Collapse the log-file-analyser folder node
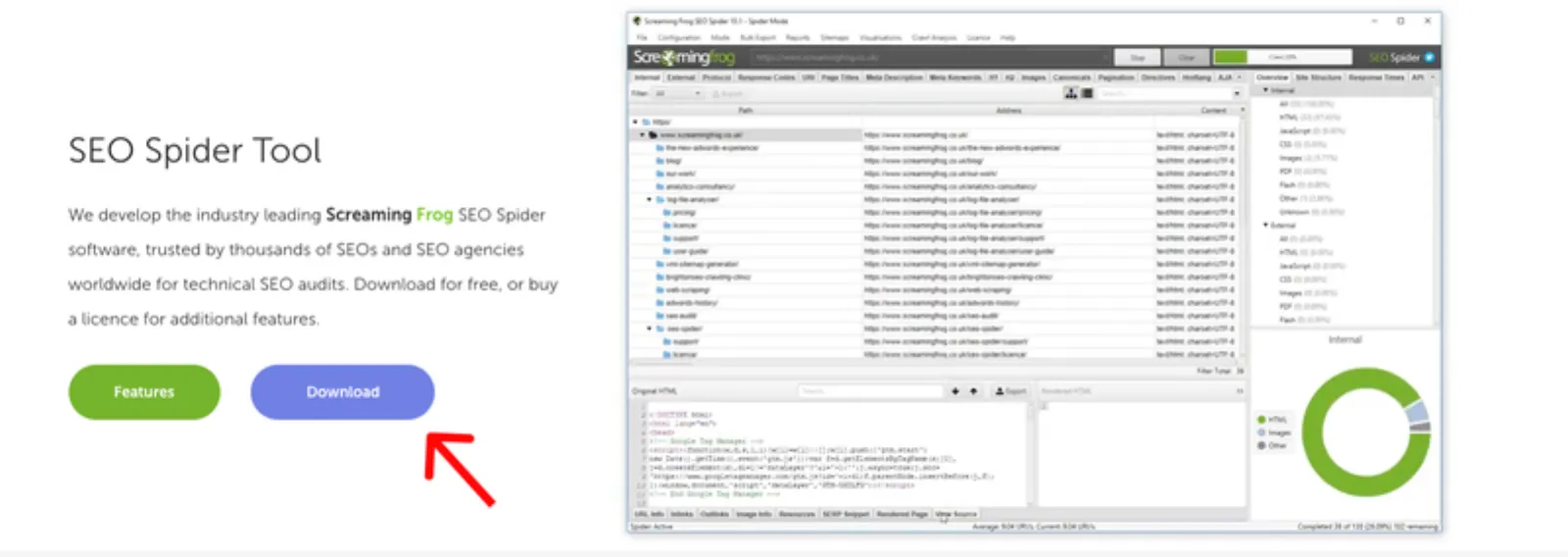1568x557 pixels. pos(650,199)
